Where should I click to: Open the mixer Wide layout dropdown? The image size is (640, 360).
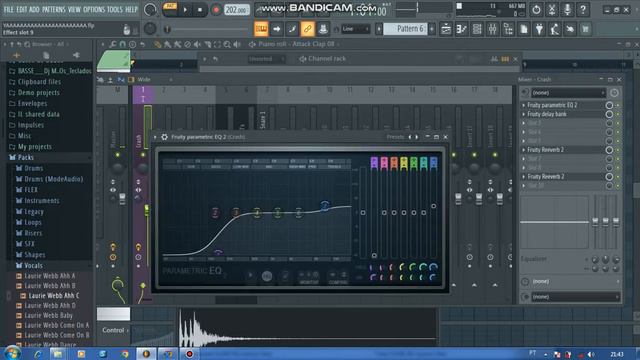pos(150,80)
